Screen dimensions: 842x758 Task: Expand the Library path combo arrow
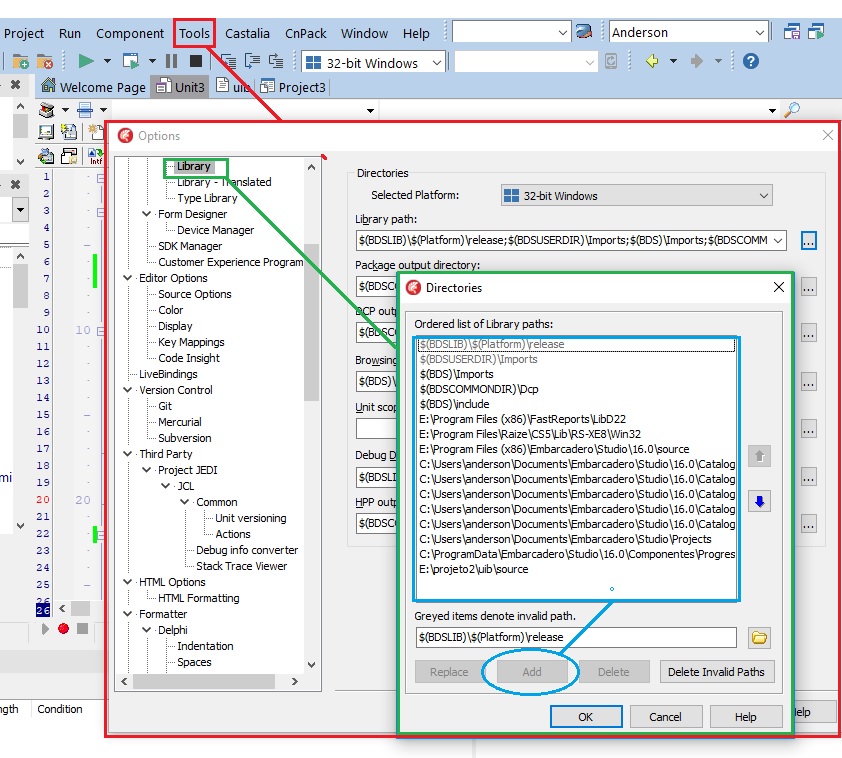tap(778, 240)
